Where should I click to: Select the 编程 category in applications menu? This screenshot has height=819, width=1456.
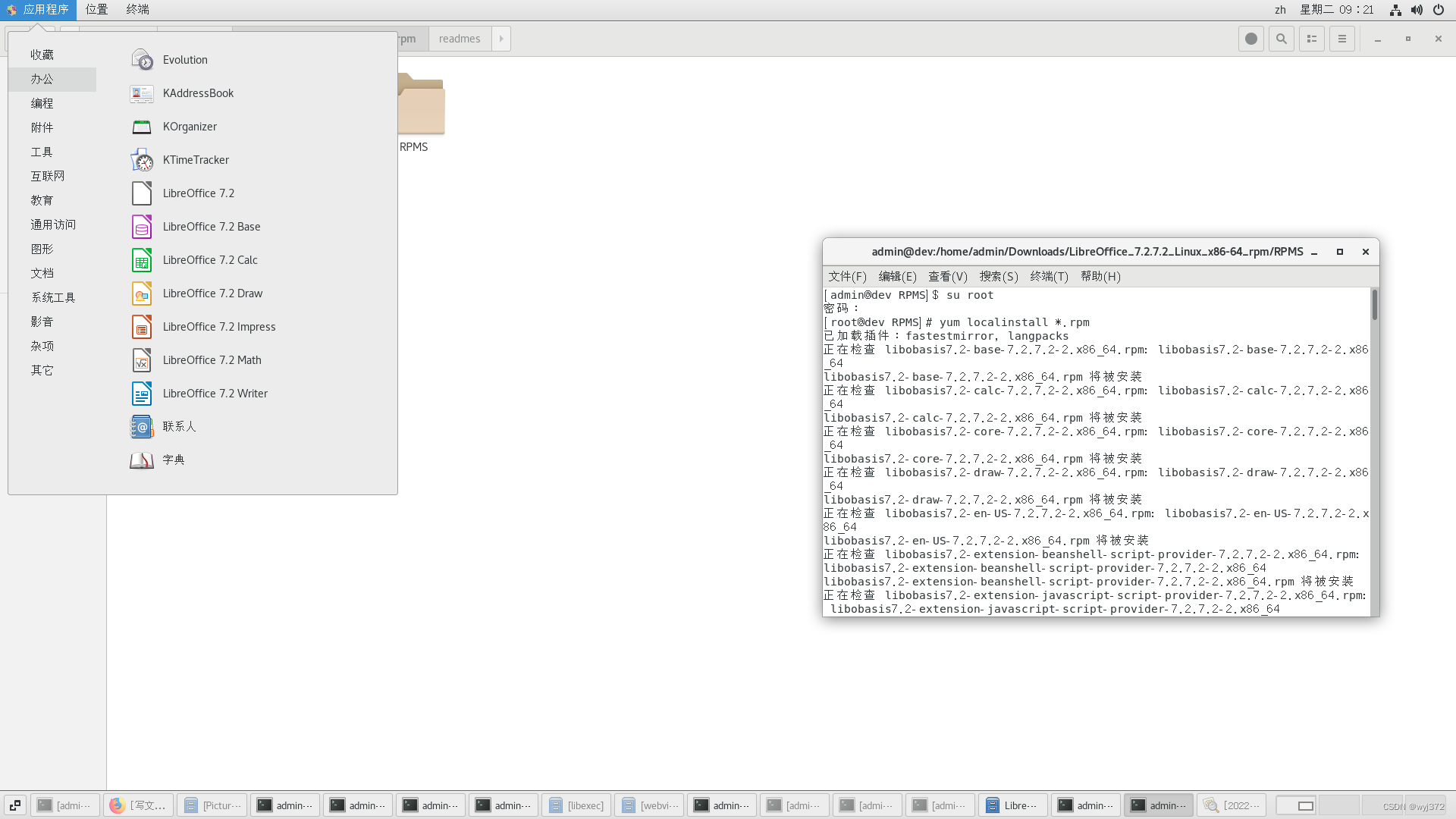42,103
